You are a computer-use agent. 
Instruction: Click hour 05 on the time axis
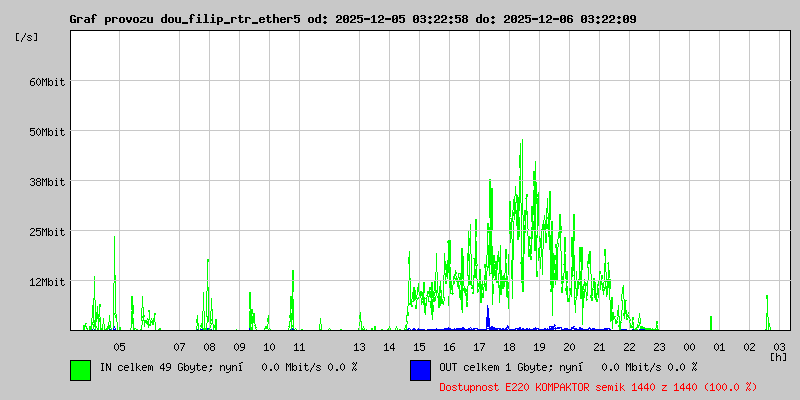coord(119,346)
